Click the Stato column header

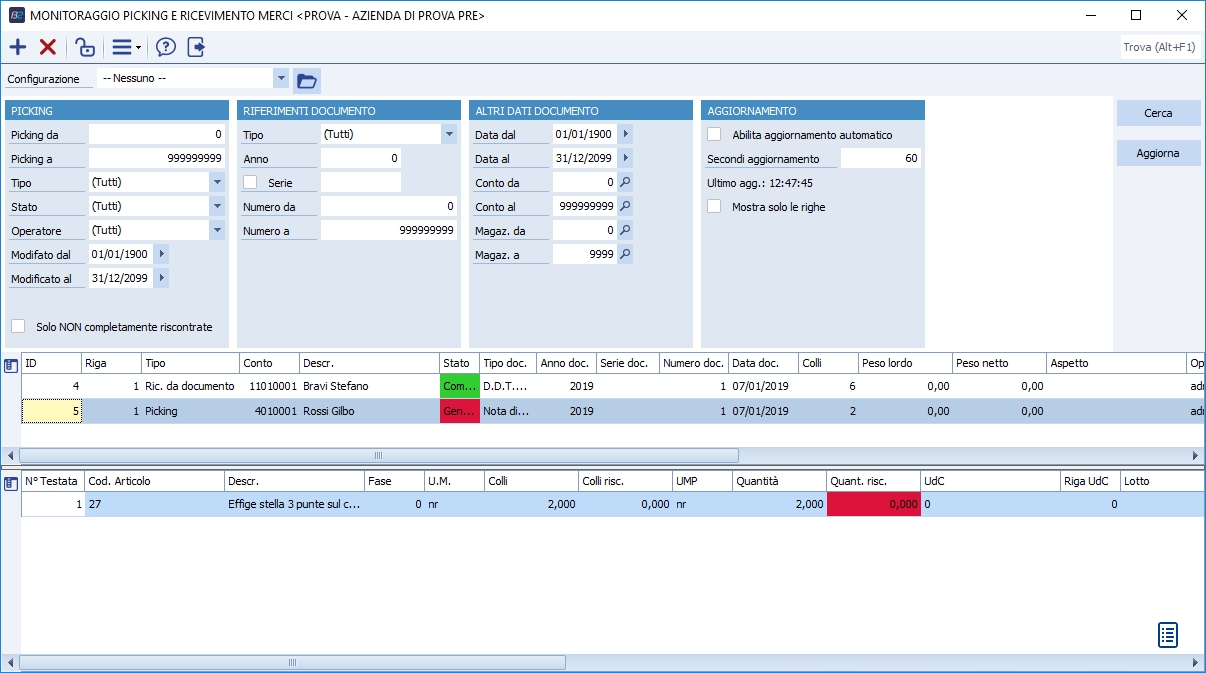point(458,363)
